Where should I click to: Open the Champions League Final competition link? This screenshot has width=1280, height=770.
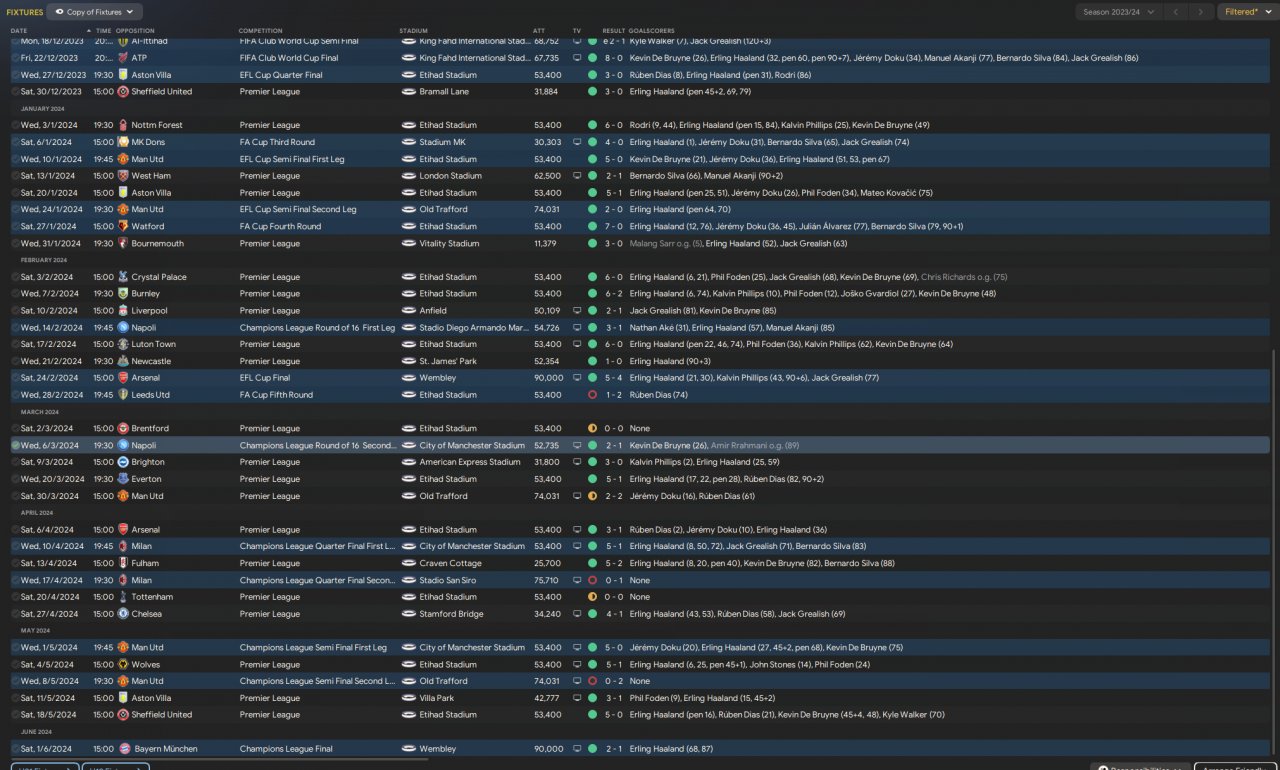[284, 749]
